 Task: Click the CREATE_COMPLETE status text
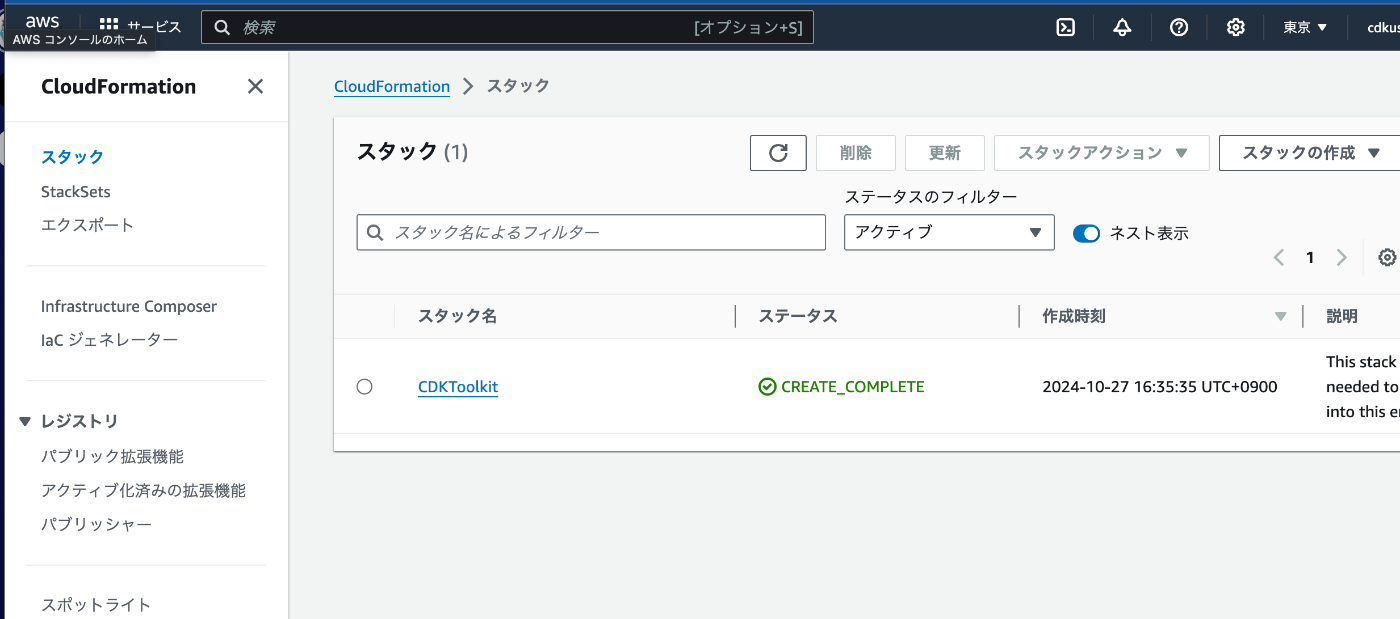pos(853,387)
